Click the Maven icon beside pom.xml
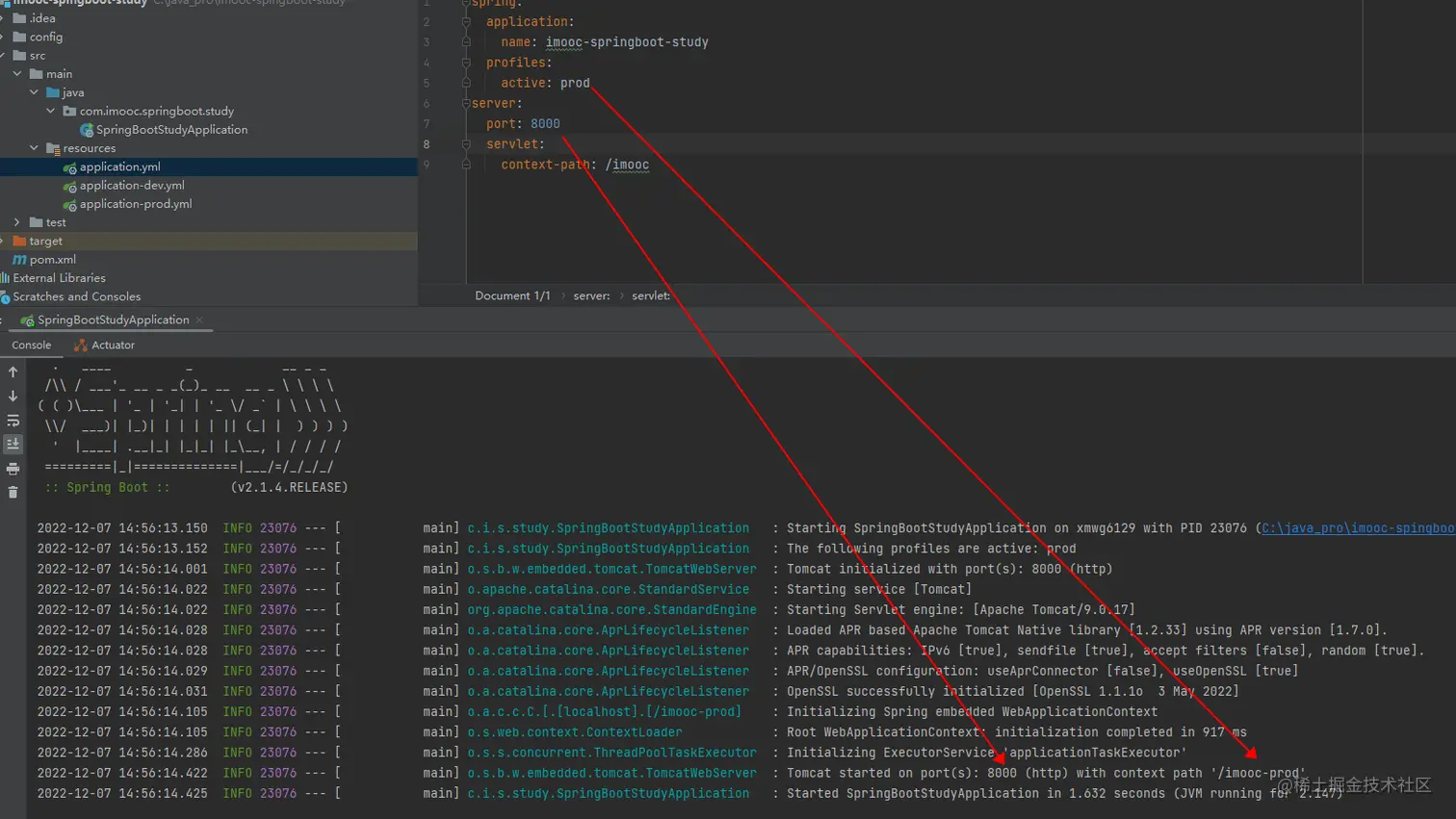The height and width of the screenshot is (819, 1456). coord(19,260)
